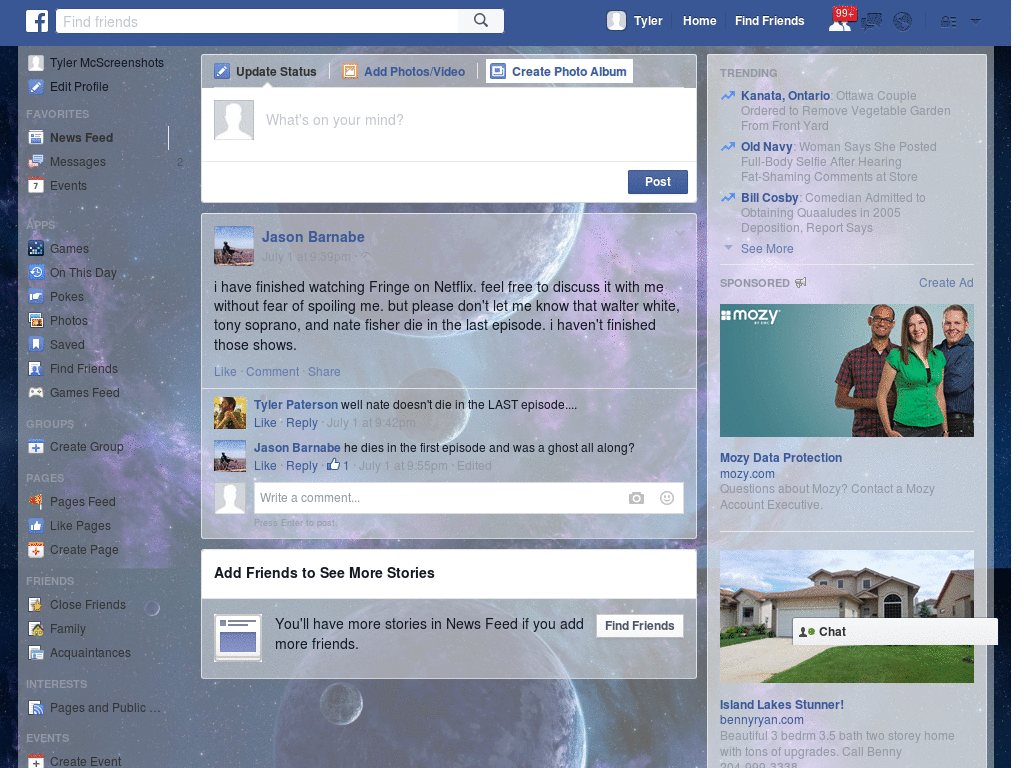Open the Create Ad link
Image resolution: width=1024 pixels, height=768 pixels.
click(x=946, y=283)
